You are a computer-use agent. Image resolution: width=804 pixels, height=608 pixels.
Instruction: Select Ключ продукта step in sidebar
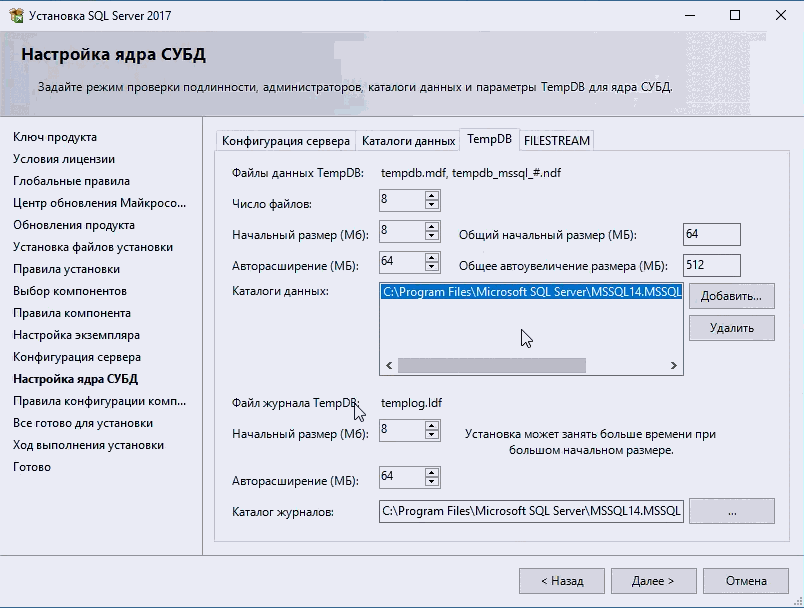(55, 137)
